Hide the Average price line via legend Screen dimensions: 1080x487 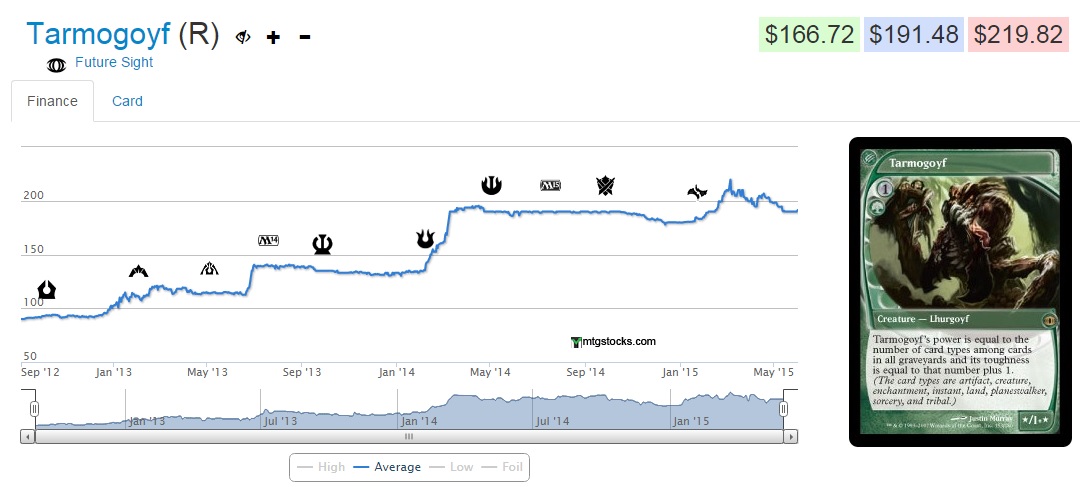point(386,467)
